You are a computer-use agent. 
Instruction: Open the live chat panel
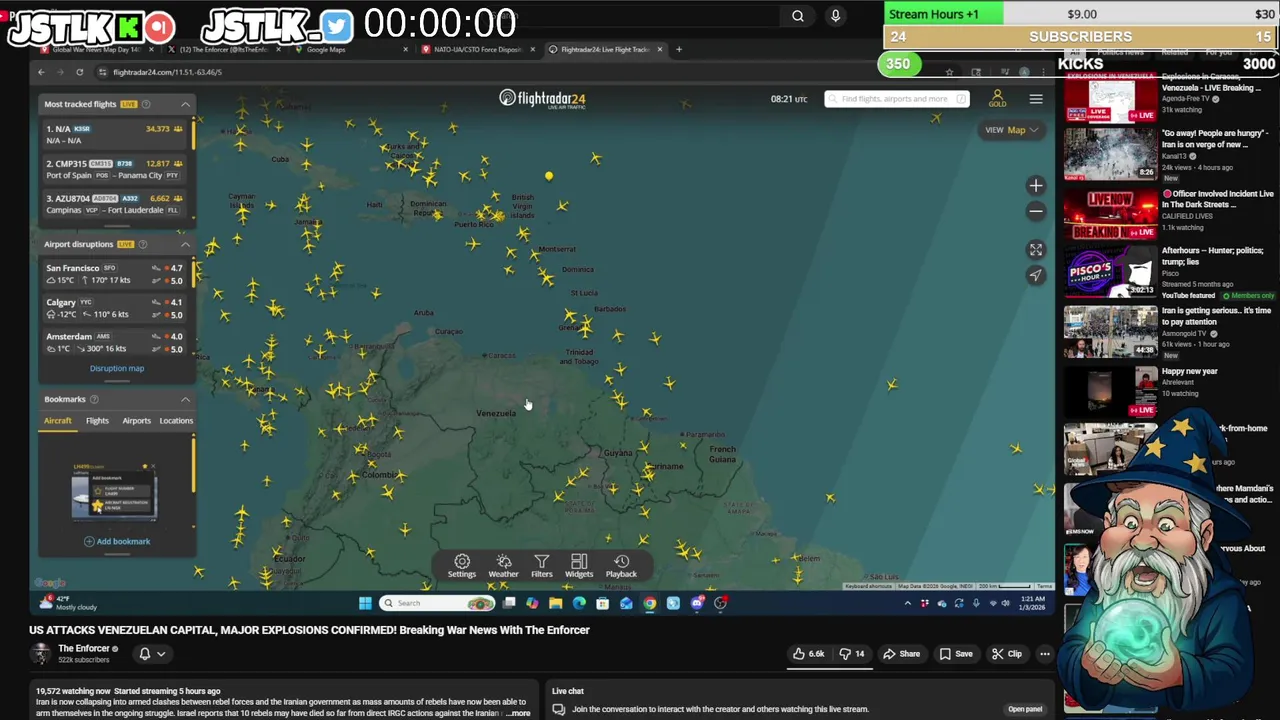point(1025,709)
